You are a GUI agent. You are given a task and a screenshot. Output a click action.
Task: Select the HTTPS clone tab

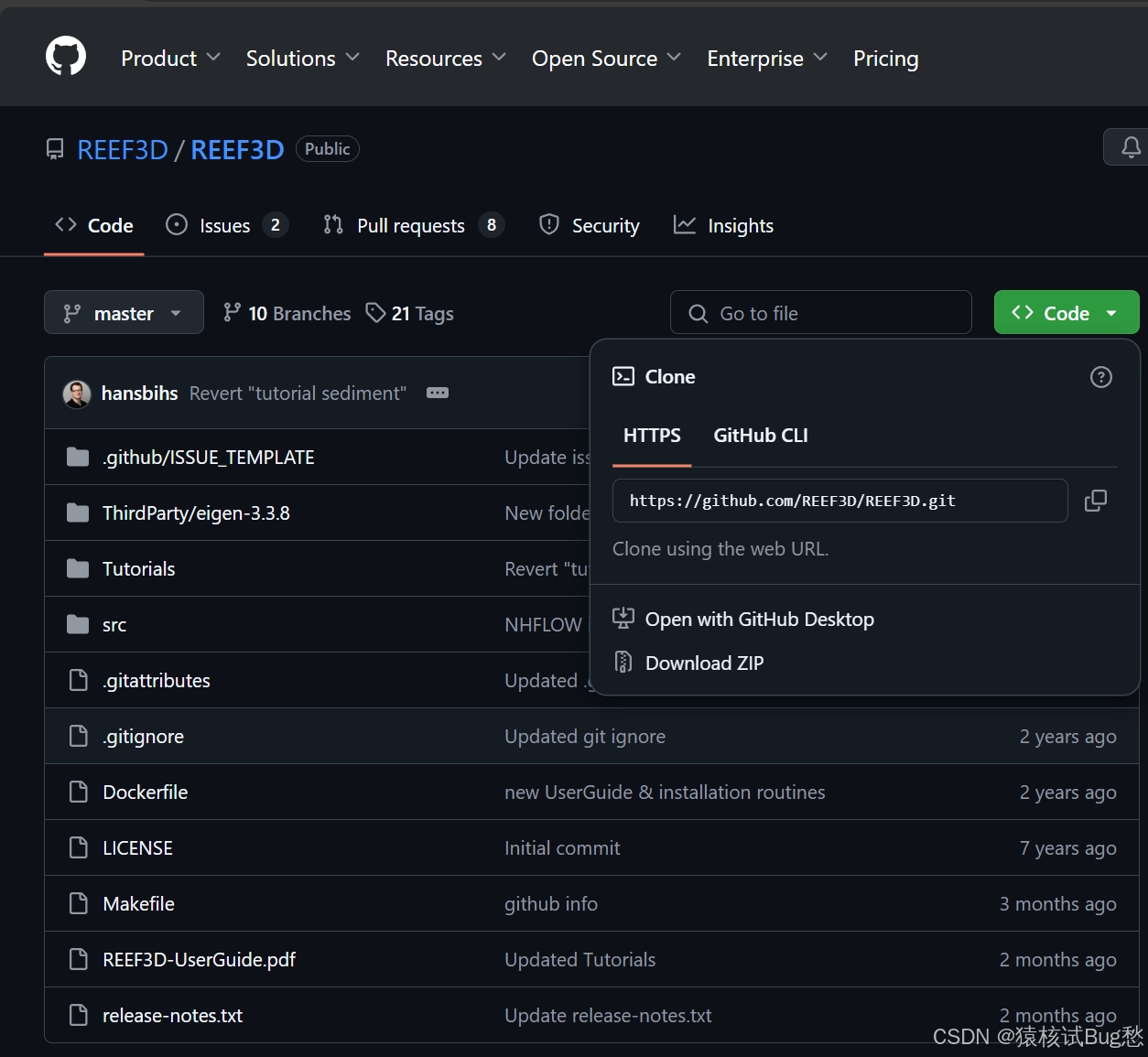click(652, 436)
